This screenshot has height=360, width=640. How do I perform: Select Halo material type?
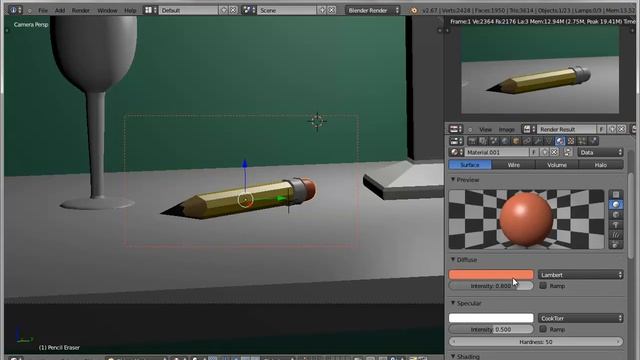601,165
